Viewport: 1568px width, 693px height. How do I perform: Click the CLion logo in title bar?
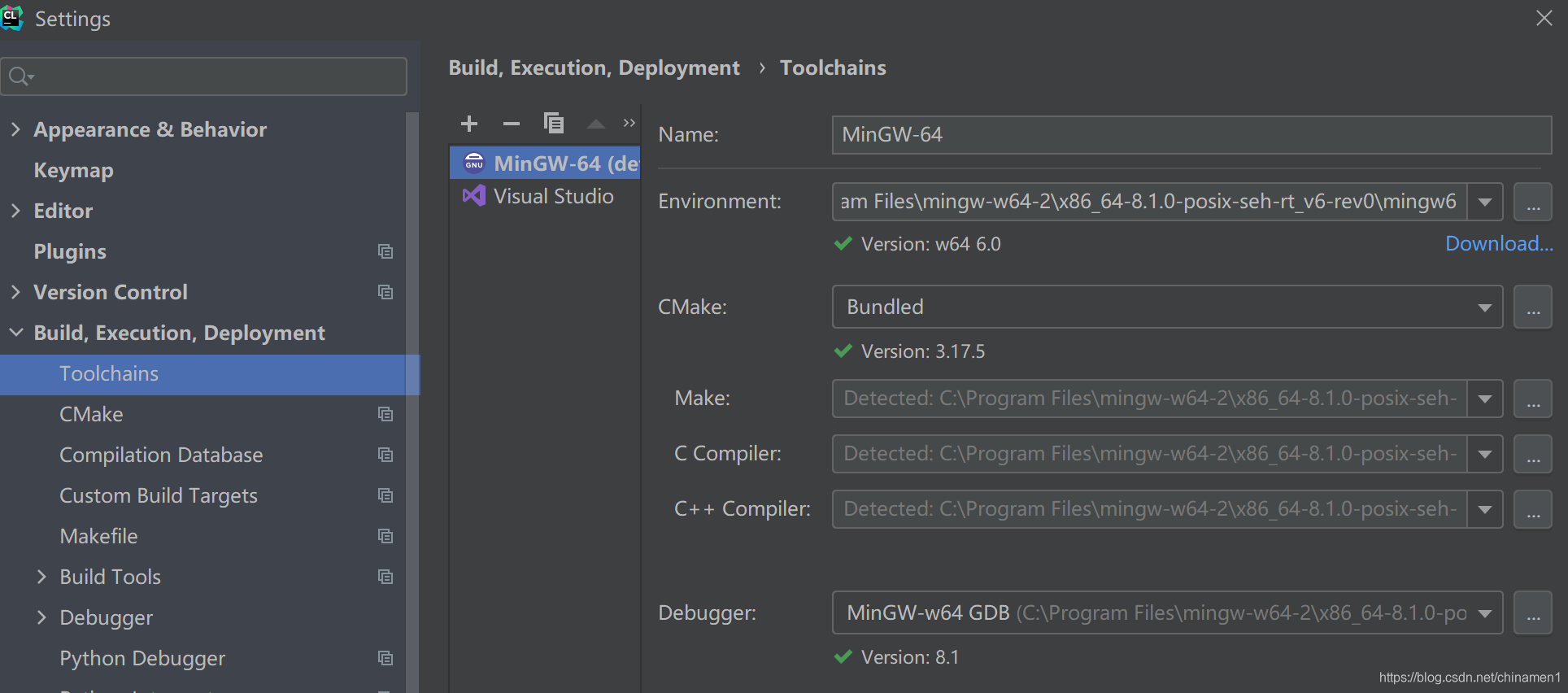coord(11,18)
